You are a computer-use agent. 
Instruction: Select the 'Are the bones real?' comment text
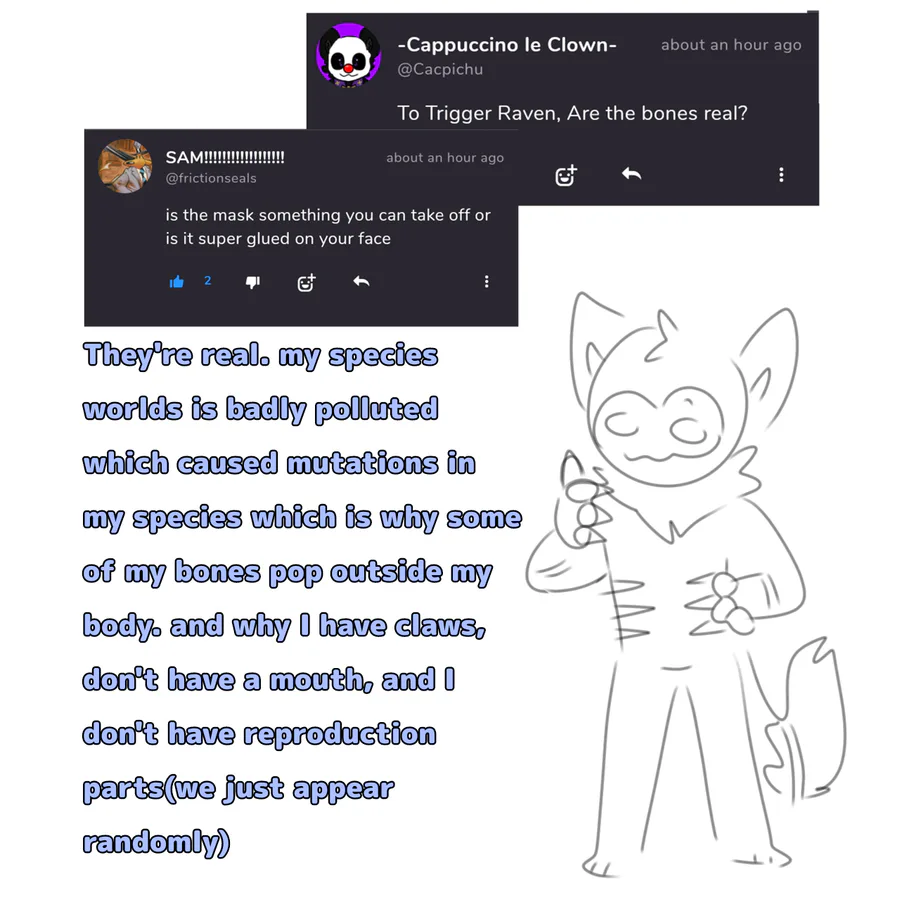click(572, 113)
